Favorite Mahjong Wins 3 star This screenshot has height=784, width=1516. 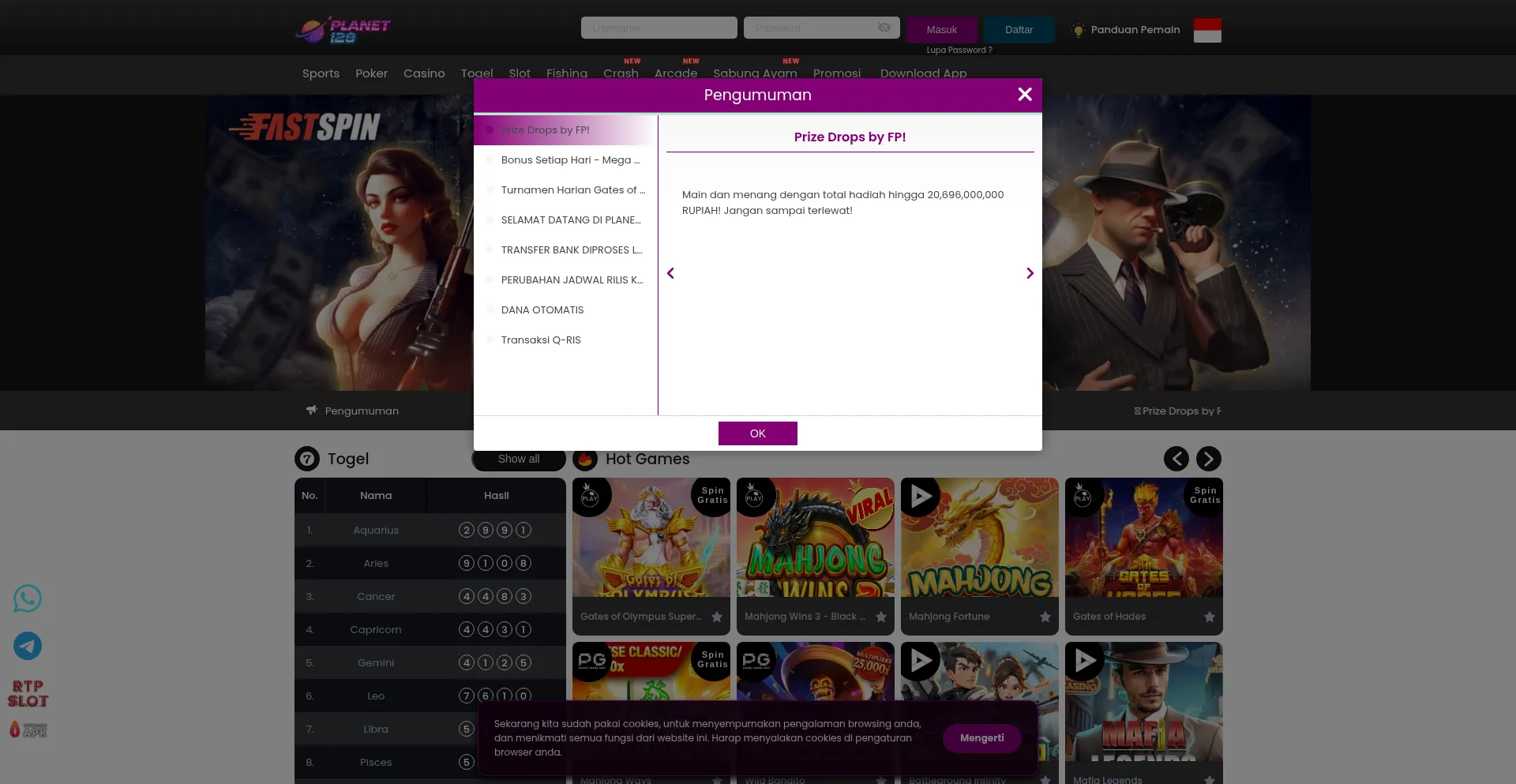click(x=881, y=617)
